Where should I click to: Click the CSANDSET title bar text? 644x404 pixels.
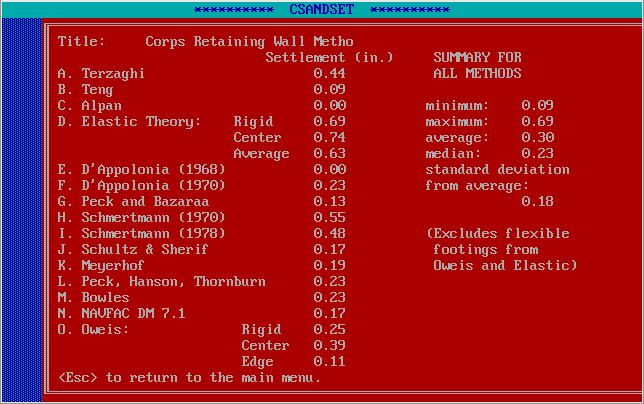click(x=321, y=9)
